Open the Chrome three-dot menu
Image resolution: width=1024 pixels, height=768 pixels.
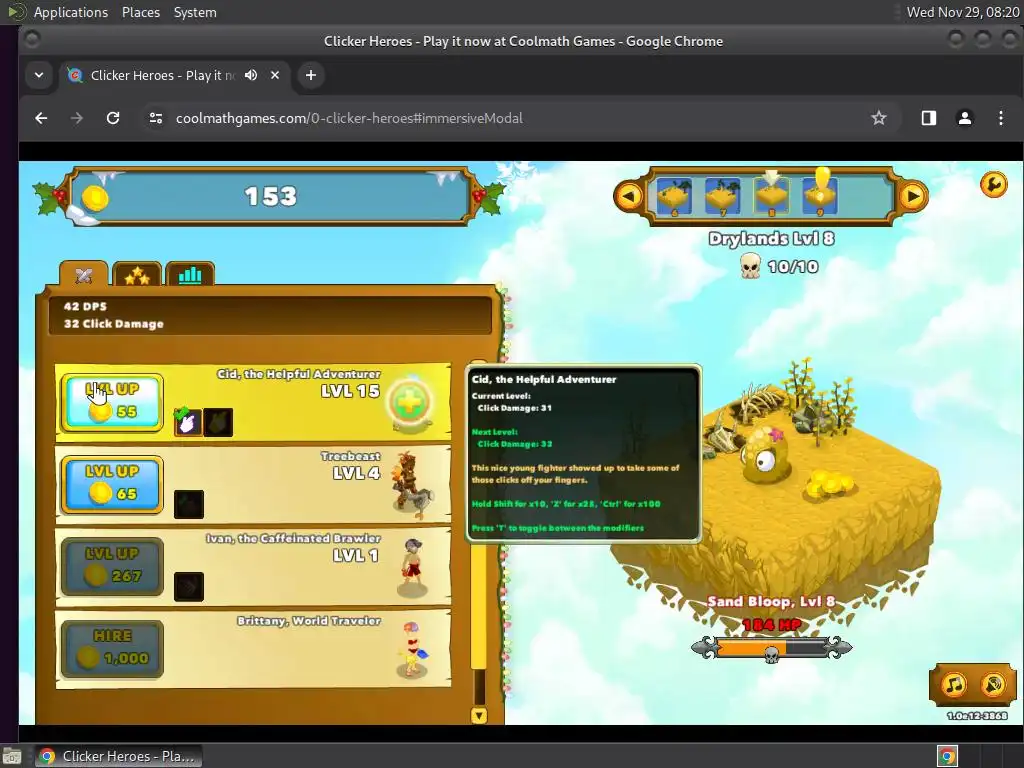point(1000,118)
